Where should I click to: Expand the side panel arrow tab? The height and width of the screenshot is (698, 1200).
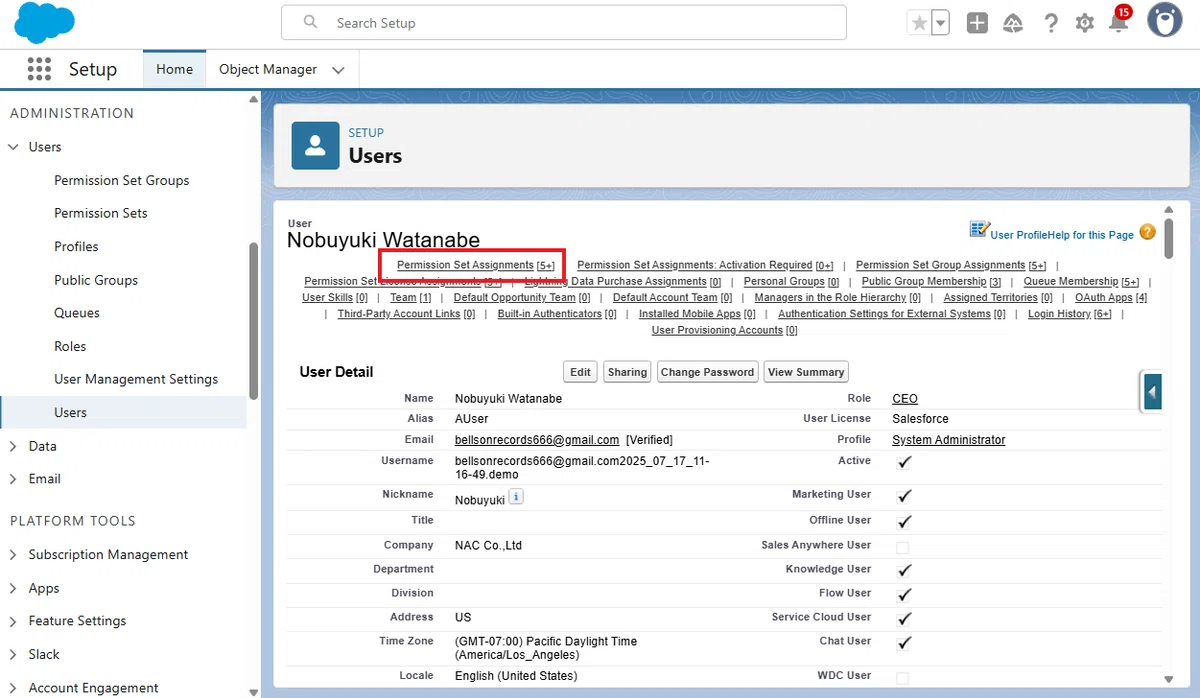pyautogui.click(x=1152, y=392)
